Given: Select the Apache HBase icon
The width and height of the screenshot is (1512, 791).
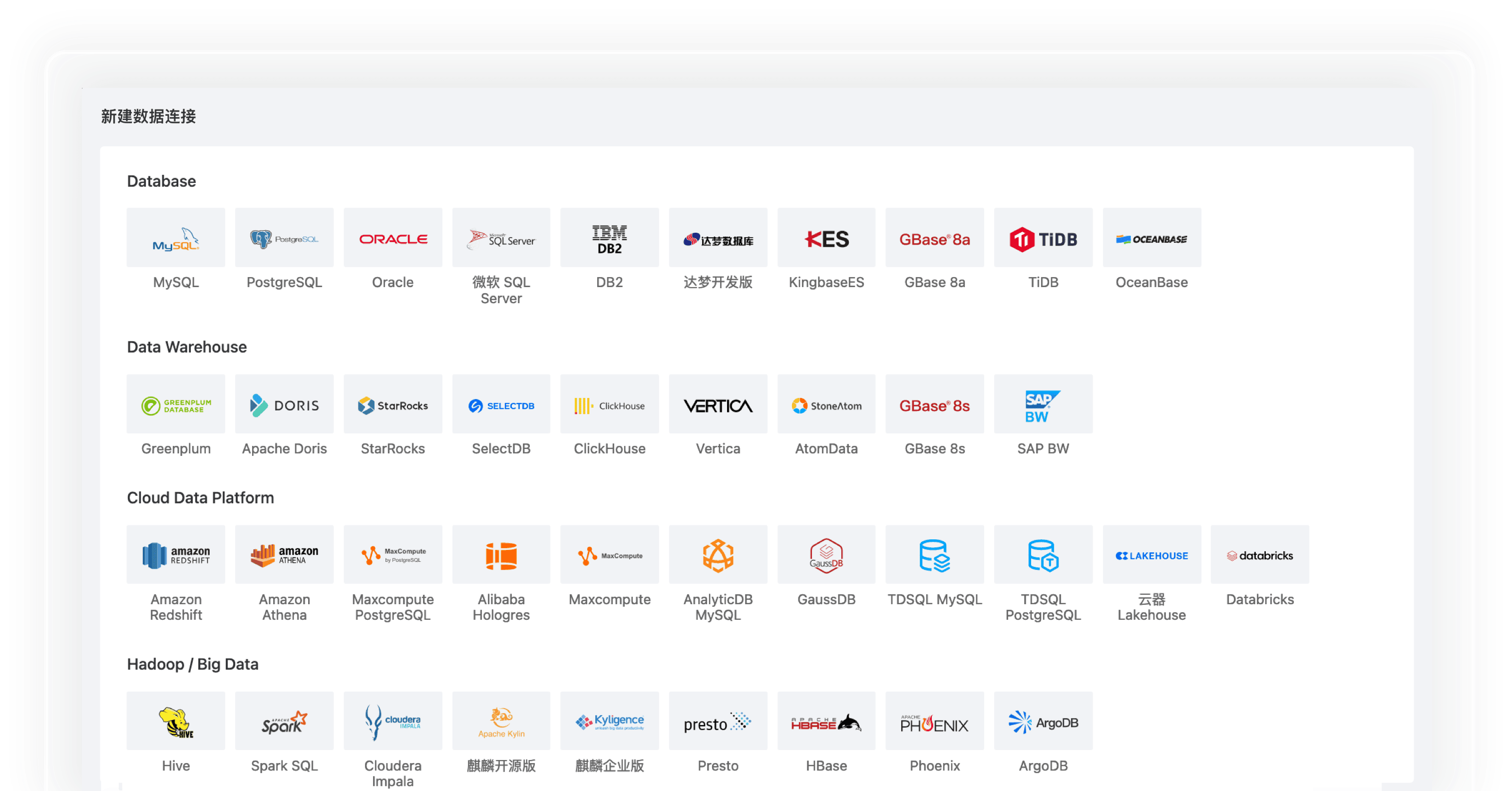Looking at the screenshot, I should (826, 721).
